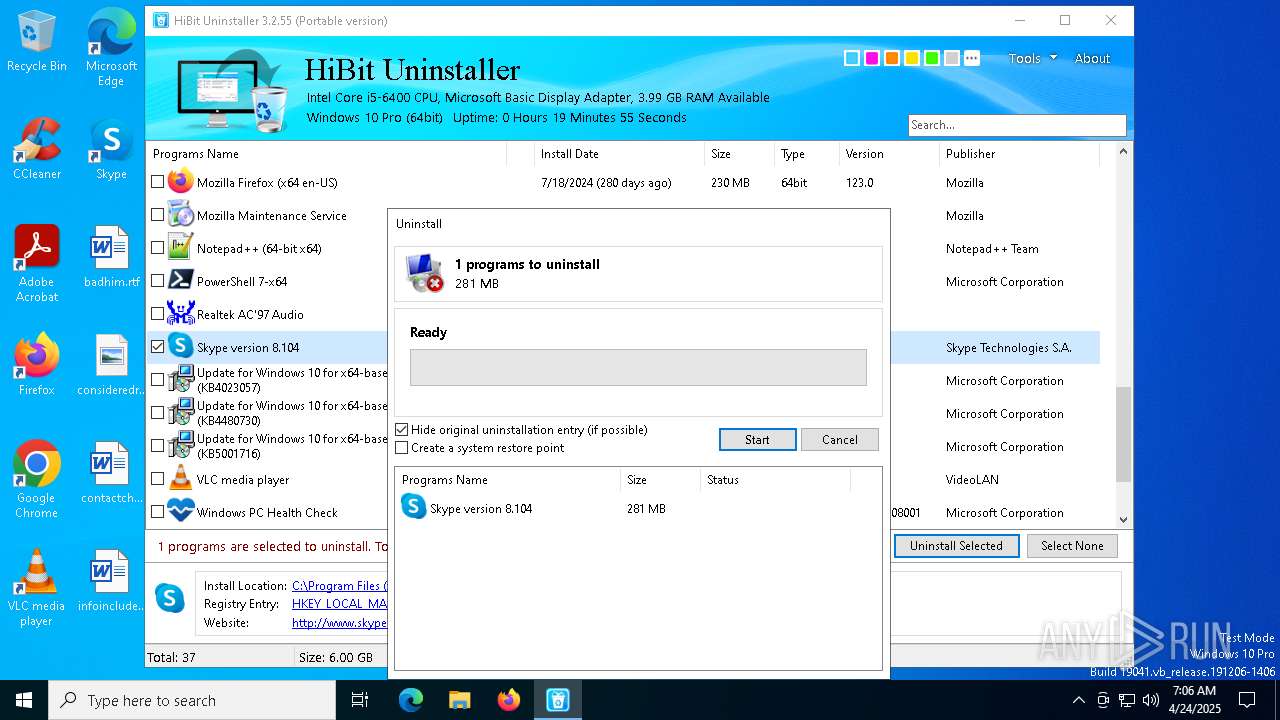
Task: Tick the Notepad++ checkbox
Action: pos(157,248)
